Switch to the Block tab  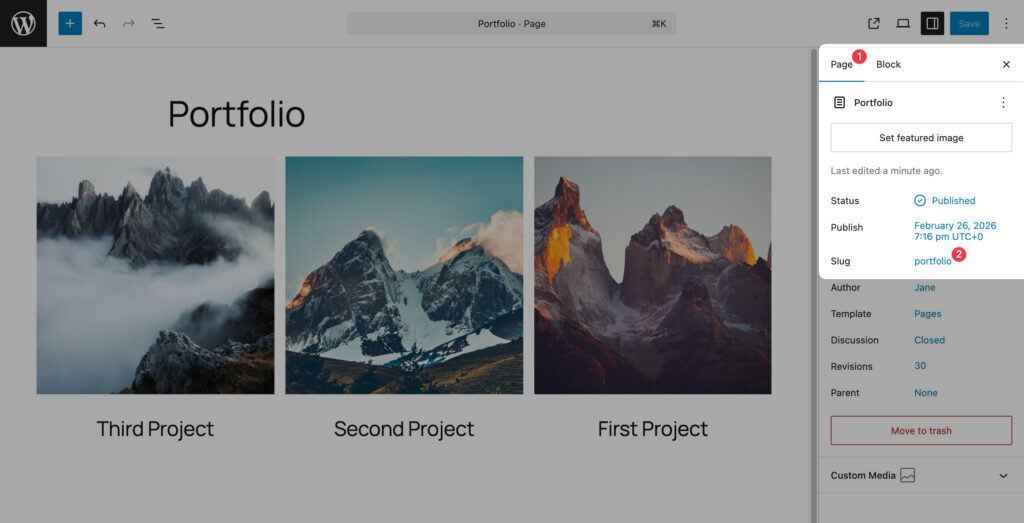(x=888, y=64)
